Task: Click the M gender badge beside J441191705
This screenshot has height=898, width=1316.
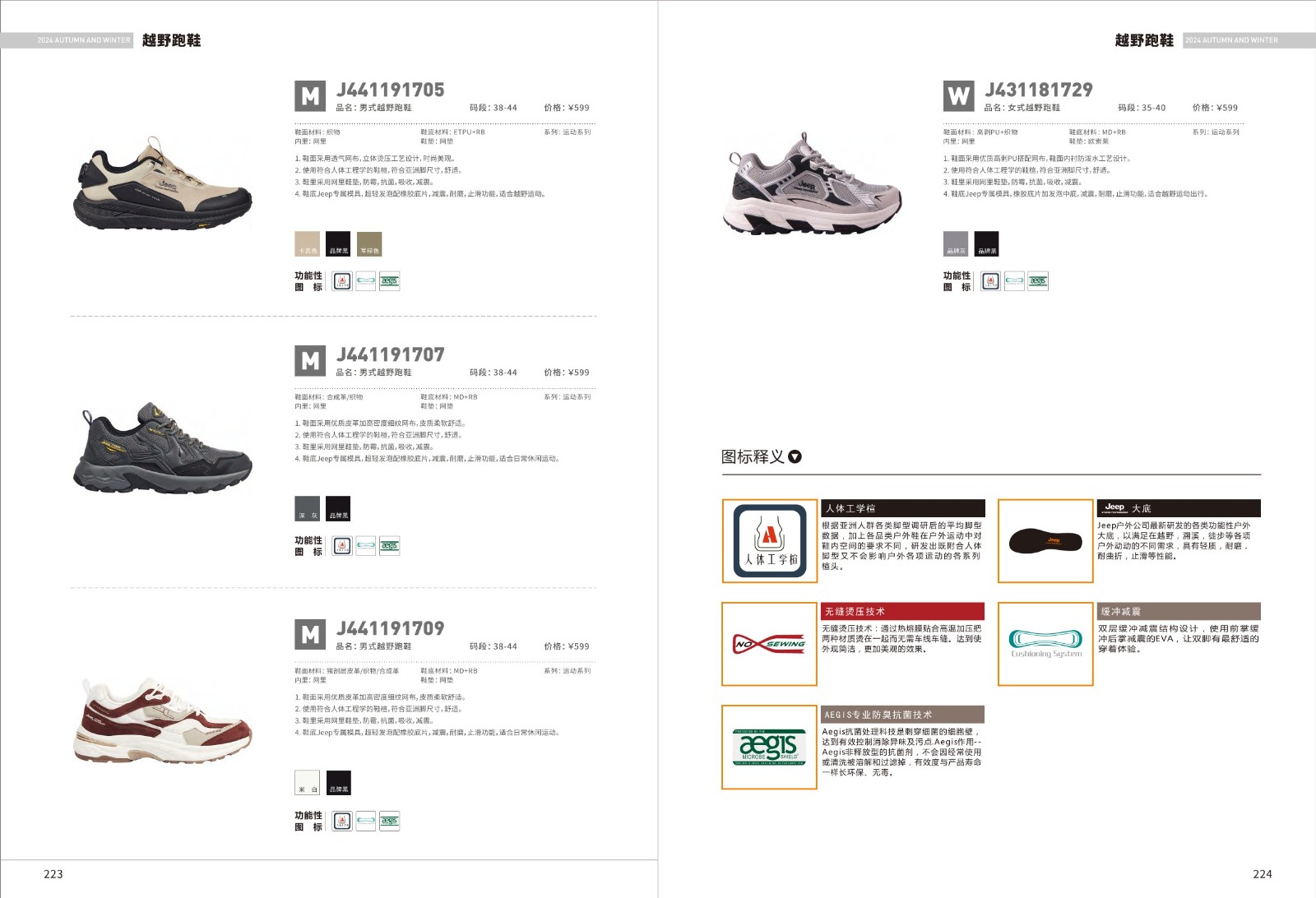Action: pos(310,96)
